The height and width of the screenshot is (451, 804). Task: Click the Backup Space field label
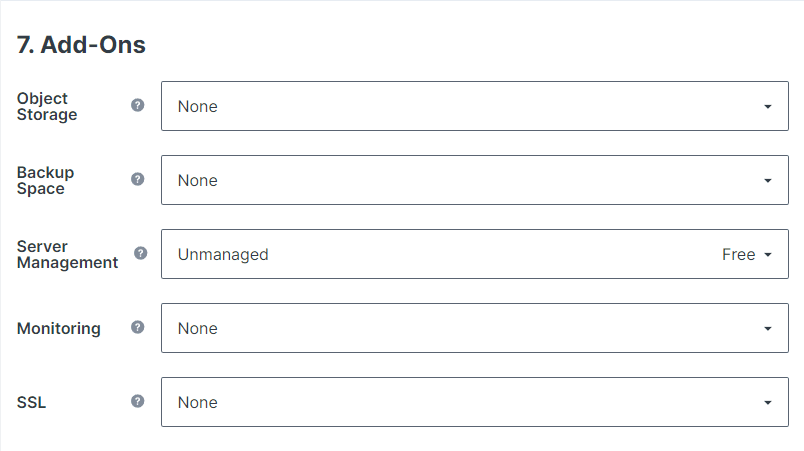[x=45, y=180]
